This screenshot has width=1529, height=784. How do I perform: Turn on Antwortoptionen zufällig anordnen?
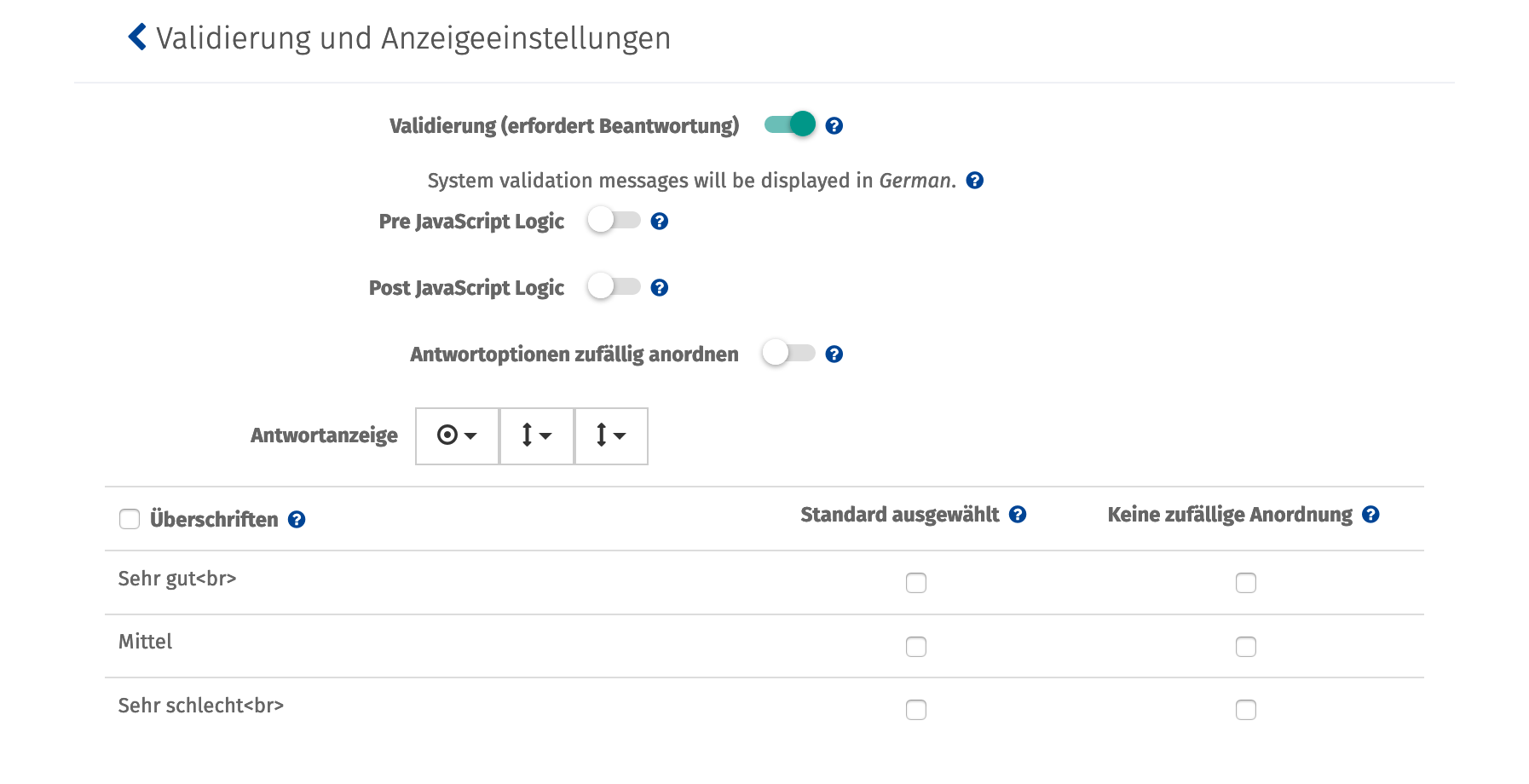pyautogui.click(x=788, y=354)
